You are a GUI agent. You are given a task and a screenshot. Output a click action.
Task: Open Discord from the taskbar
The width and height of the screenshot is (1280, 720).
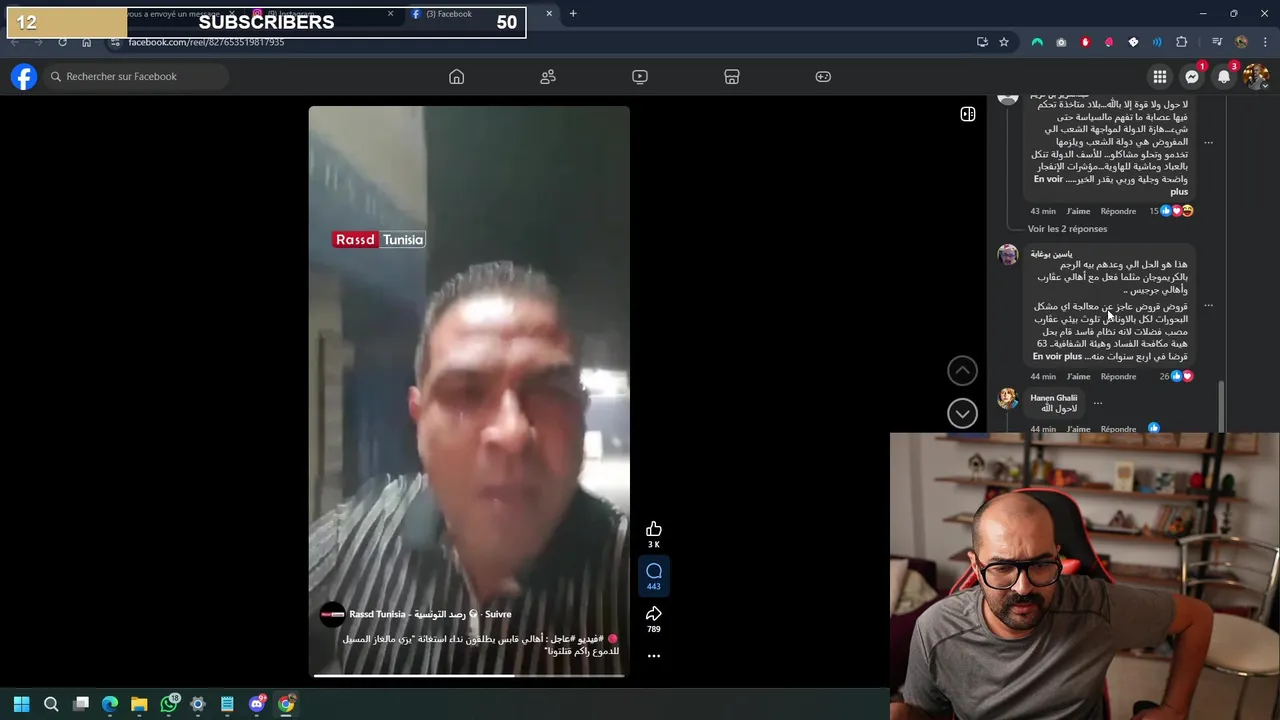tap(257, 704)
